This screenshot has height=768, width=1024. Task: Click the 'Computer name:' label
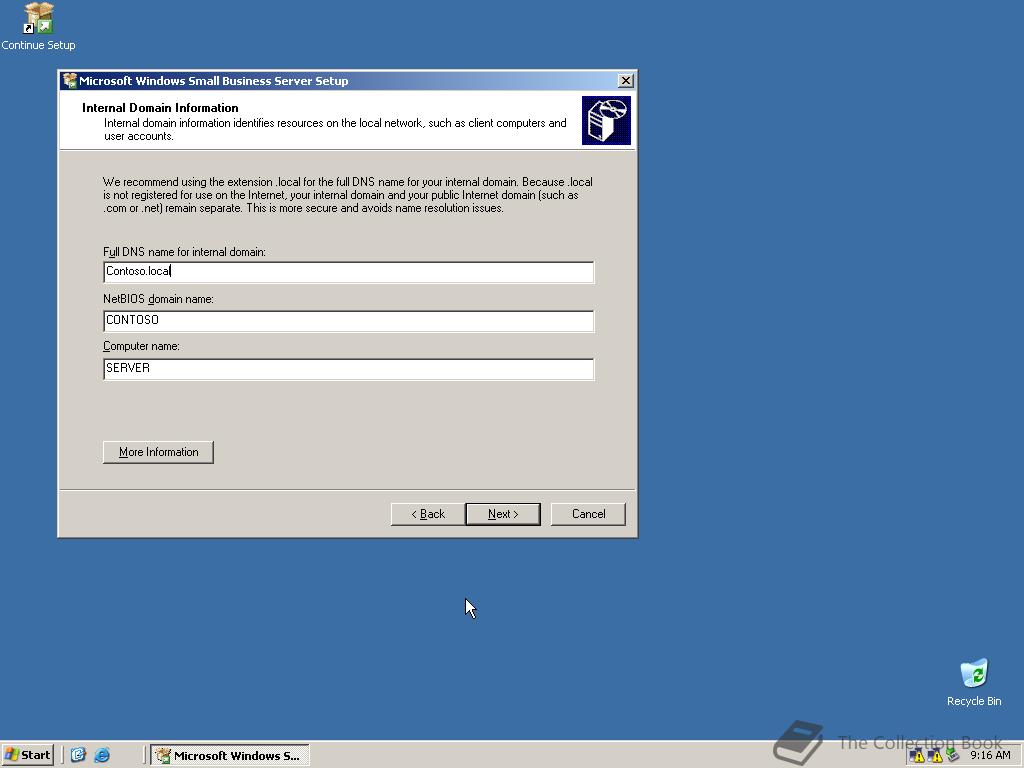point(141,346)
